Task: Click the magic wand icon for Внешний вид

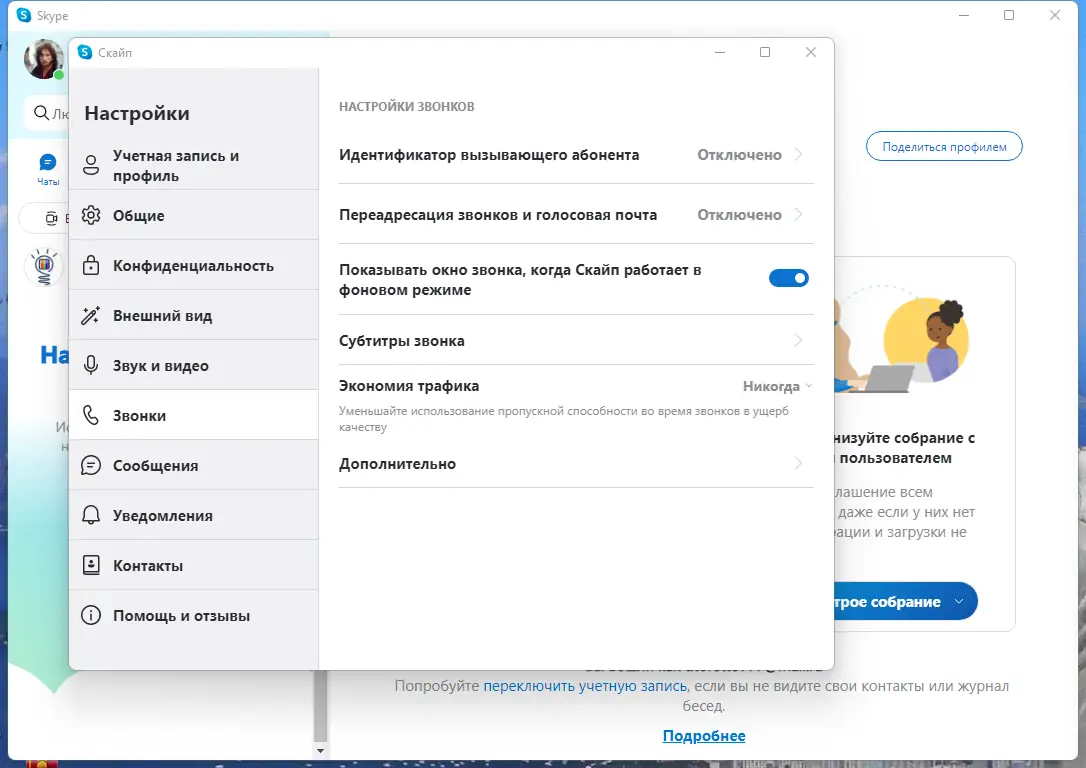Action: [x=91, y=315]
